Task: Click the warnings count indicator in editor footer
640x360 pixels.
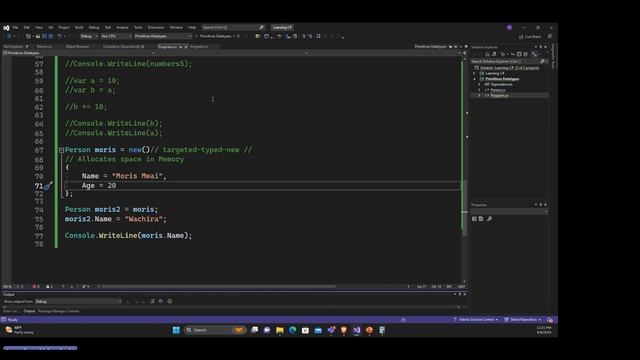Action: 49,287
